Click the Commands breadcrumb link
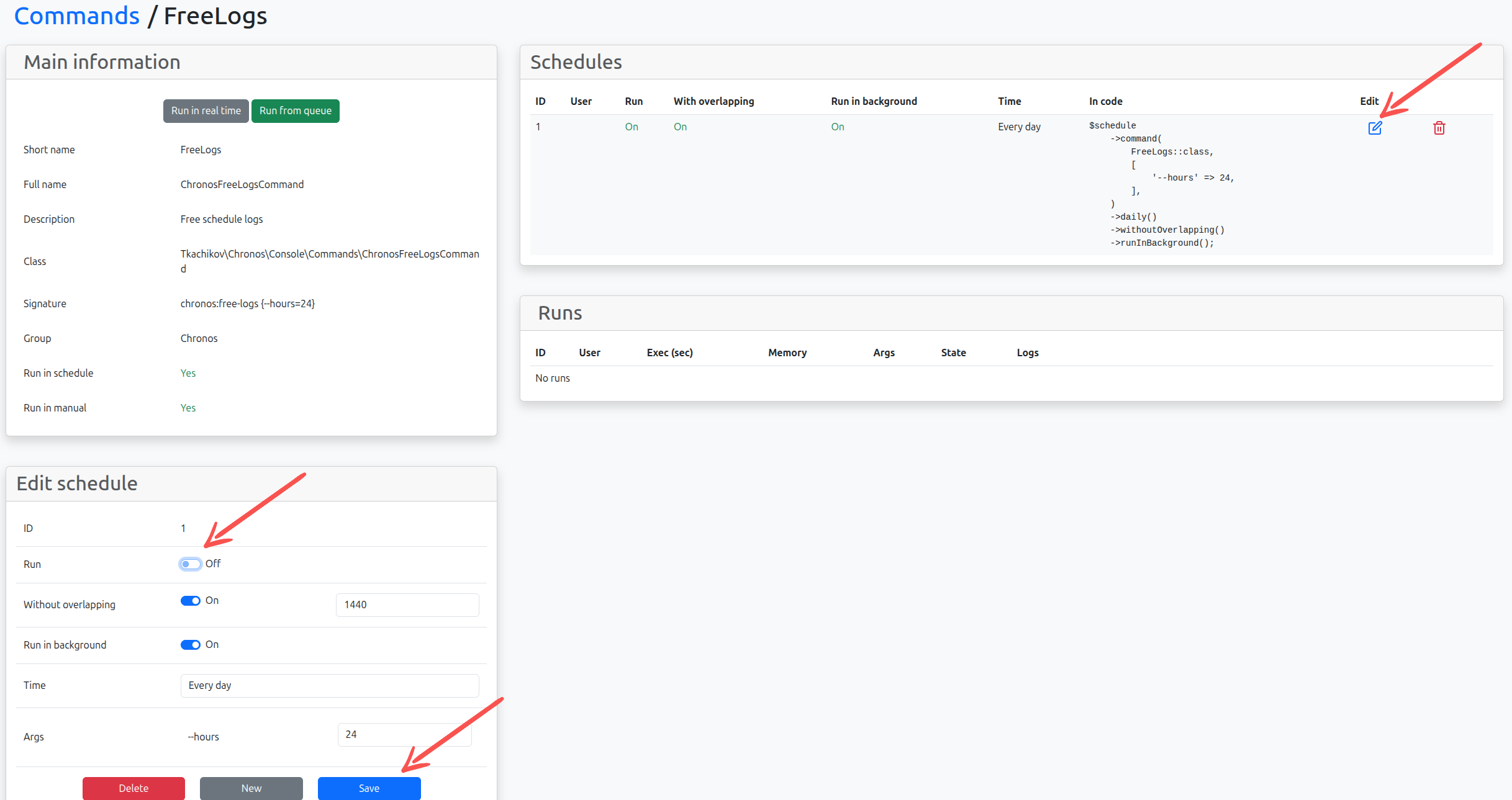 point(77,16)
